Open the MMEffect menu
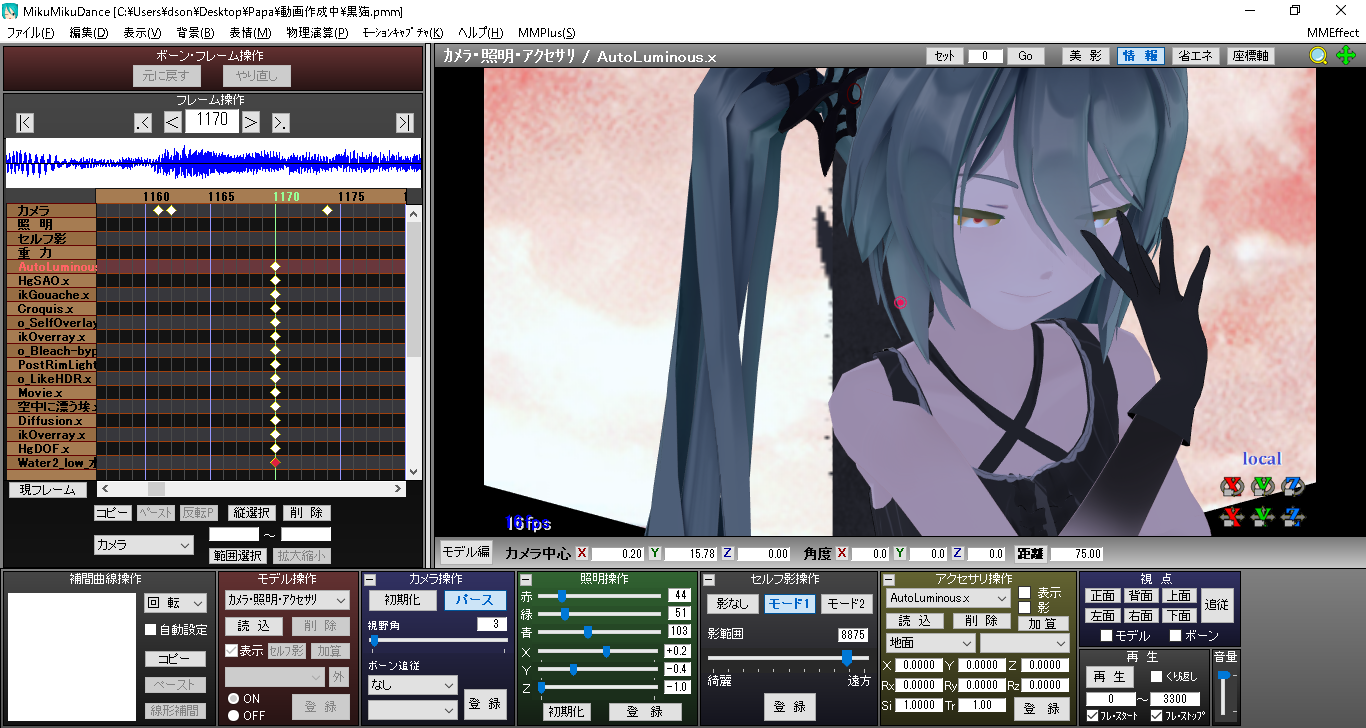The image size is (1366, 728). 1332,33
